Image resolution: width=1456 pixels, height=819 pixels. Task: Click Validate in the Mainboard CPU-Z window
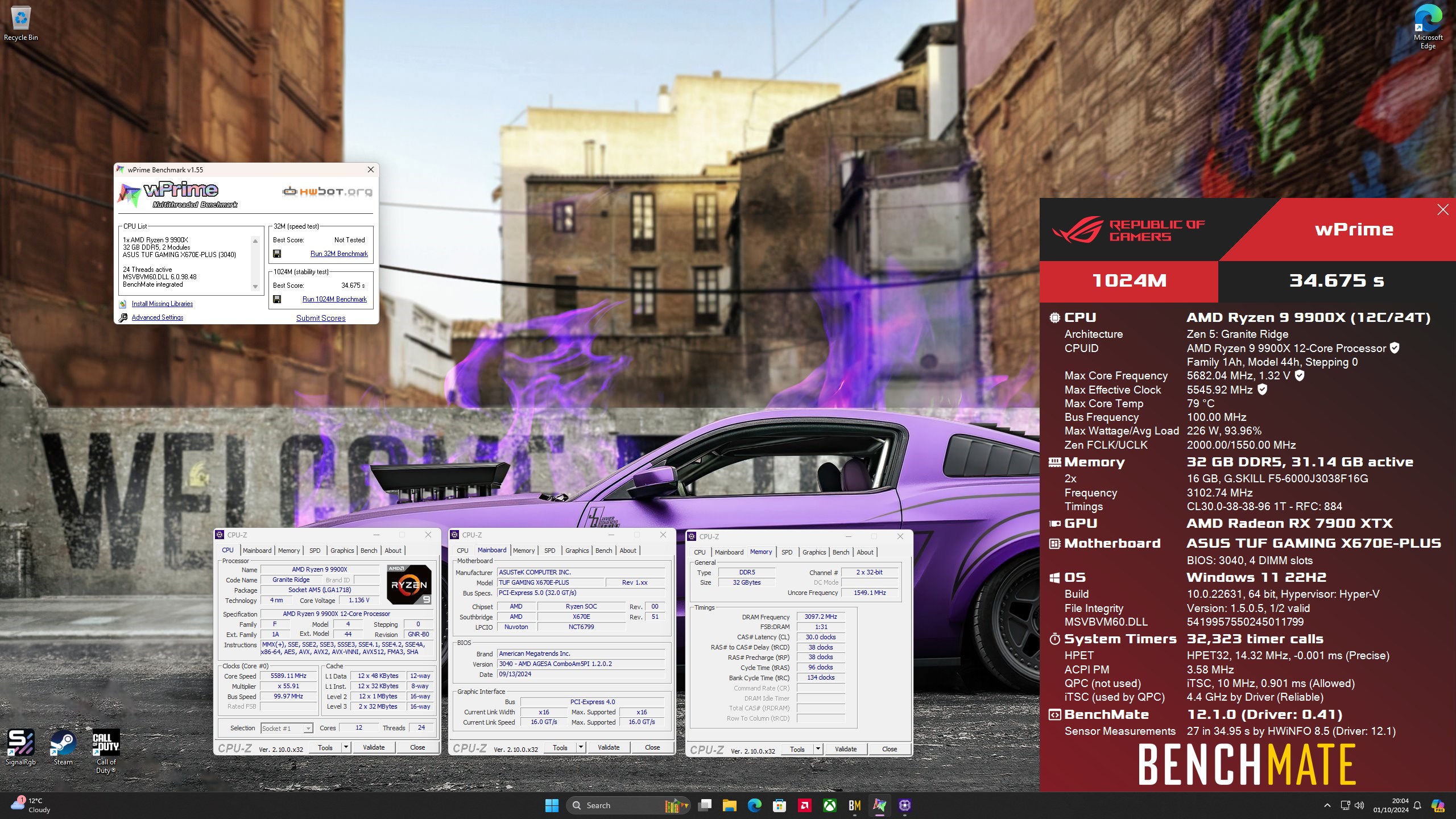(x=609, y=747)
